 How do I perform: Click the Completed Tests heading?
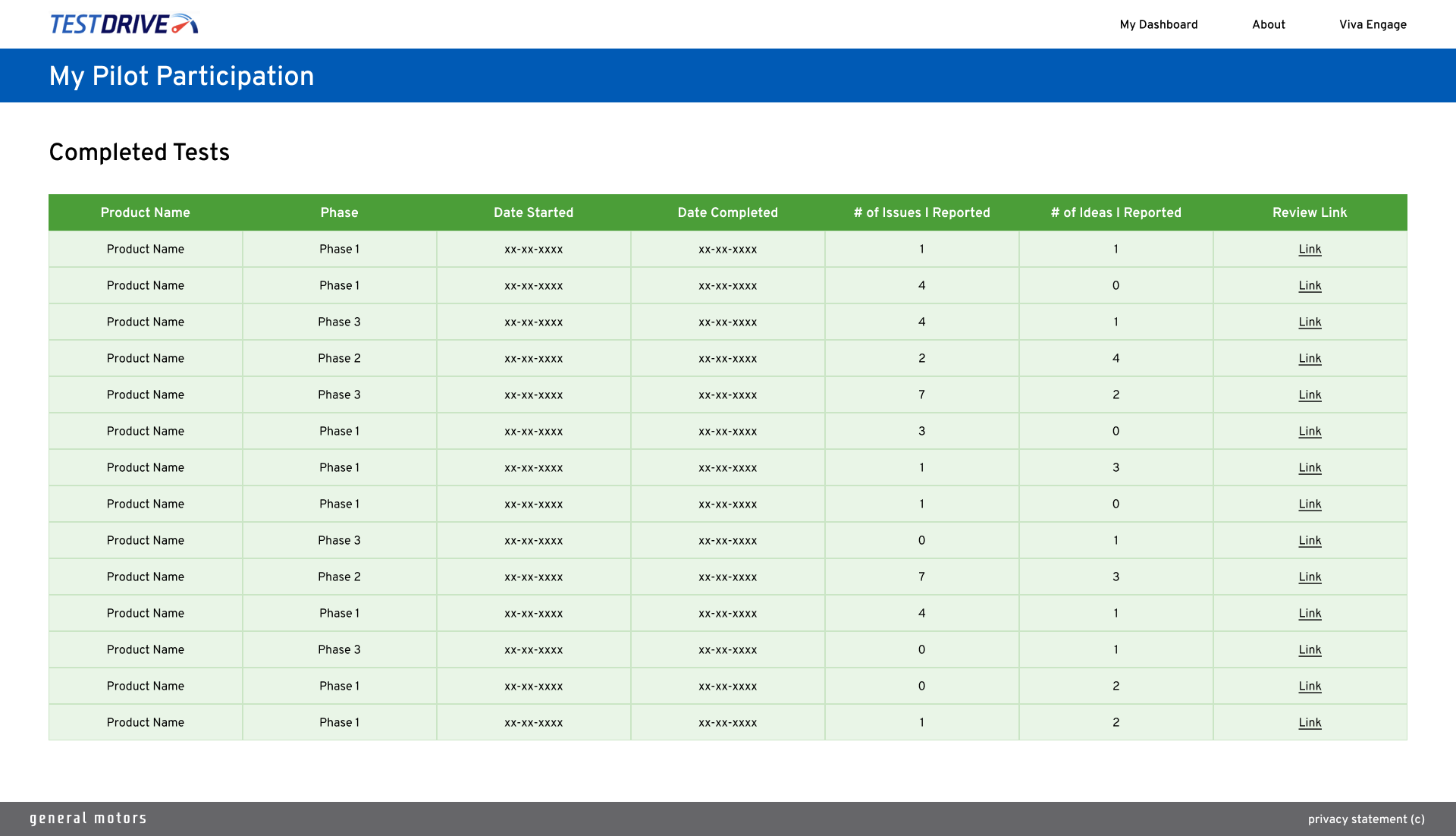139,152
